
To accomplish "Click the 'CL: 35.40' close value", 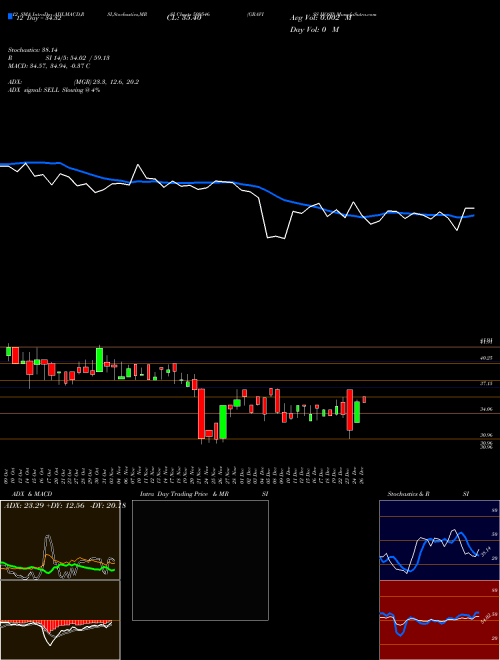I will tap(184, 19).
